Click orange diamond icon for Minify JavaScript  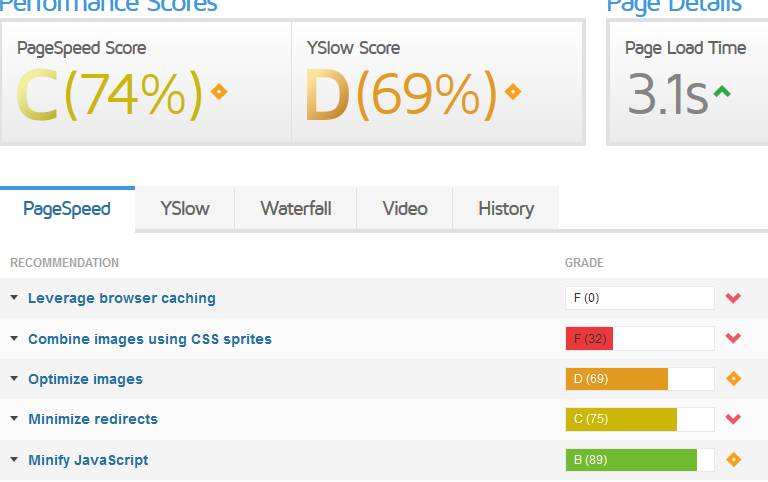click(x=733, y=460)
